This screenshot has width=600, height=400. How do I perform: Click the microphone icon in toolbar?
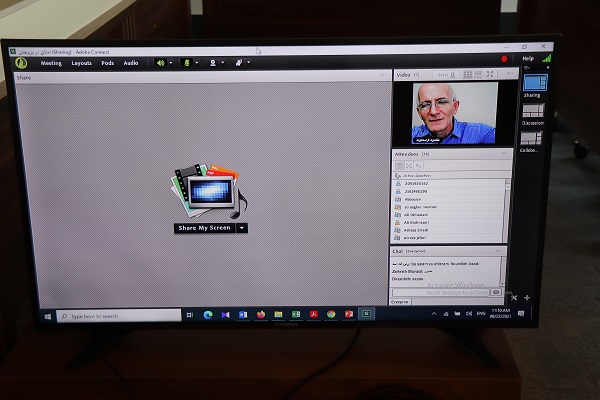(x=186, y=62)
